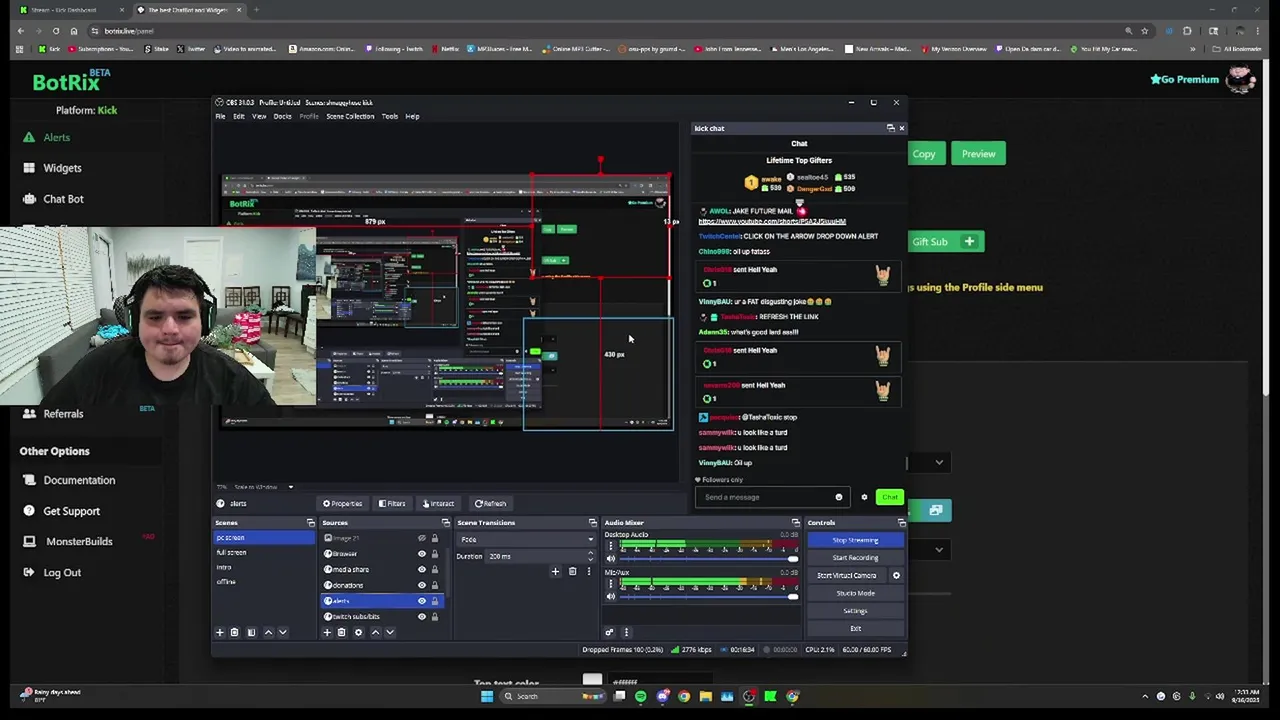Open virtual camera settings gear icon
This screenshot has width=1280, height=720.
click(896, 576)
